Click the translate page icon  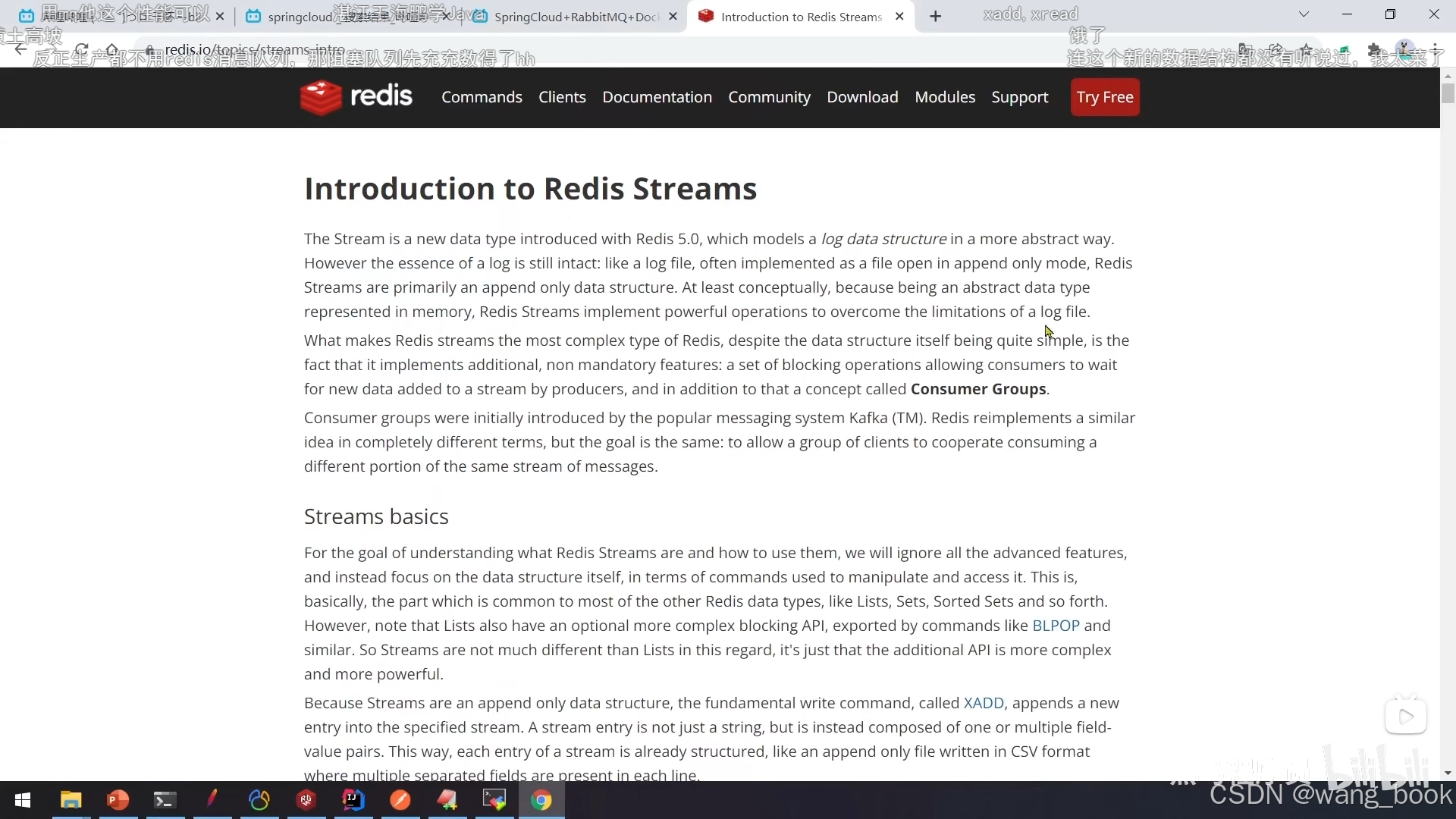pyautogui.click(x=1245, y=50)
